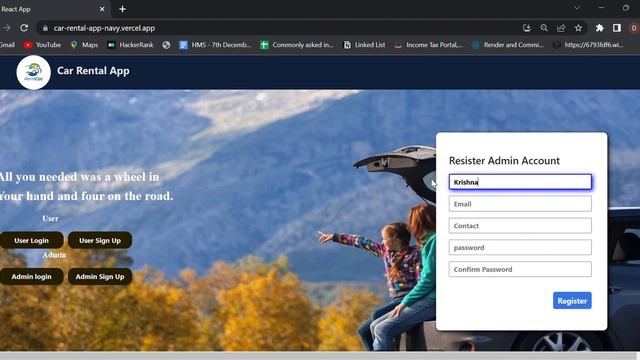This screenshot has width=640, height=360.
Task: Click the Contact input field
Action: 520,225
